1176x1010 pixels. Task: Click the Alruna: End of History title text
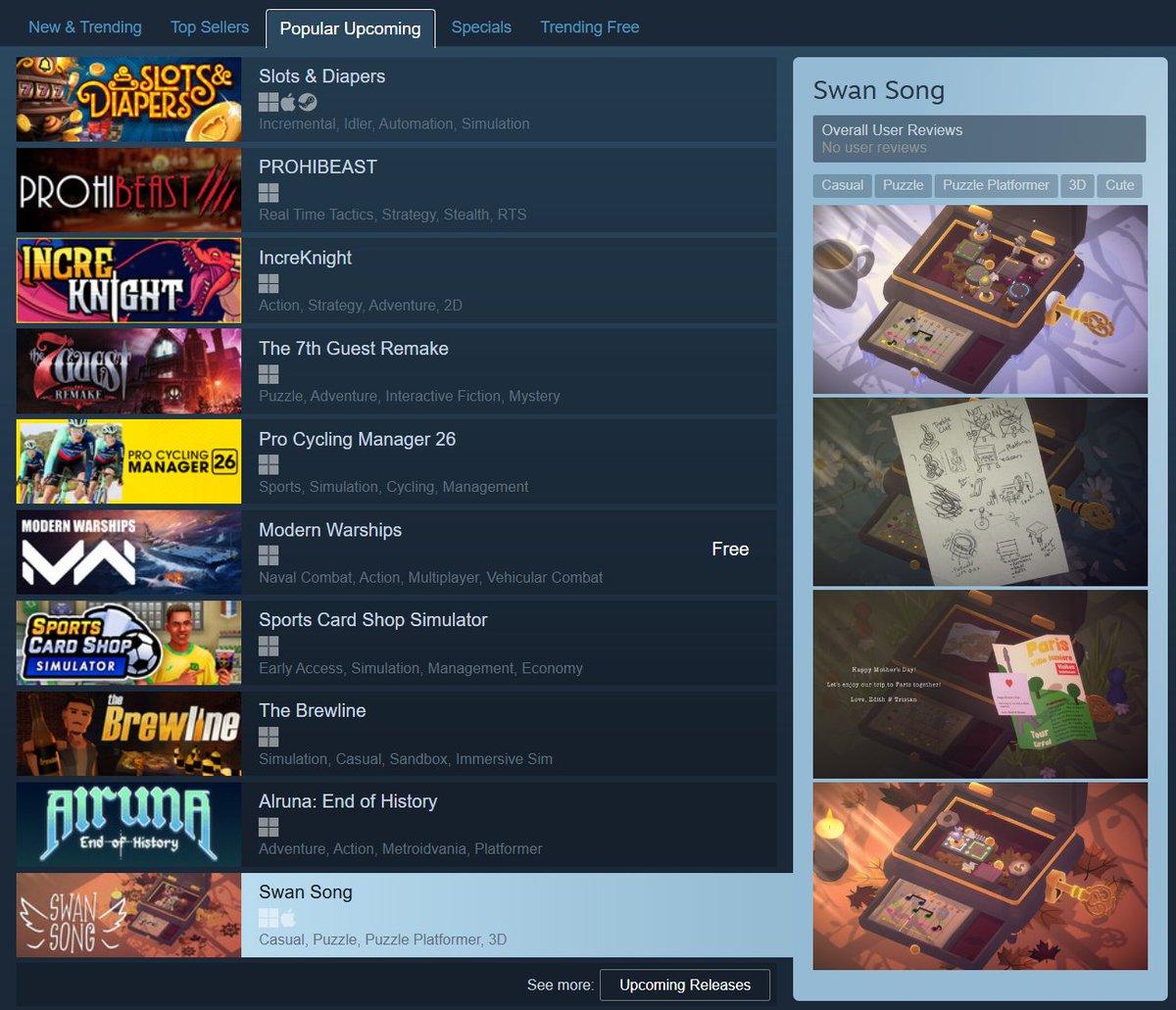[348, 801]
